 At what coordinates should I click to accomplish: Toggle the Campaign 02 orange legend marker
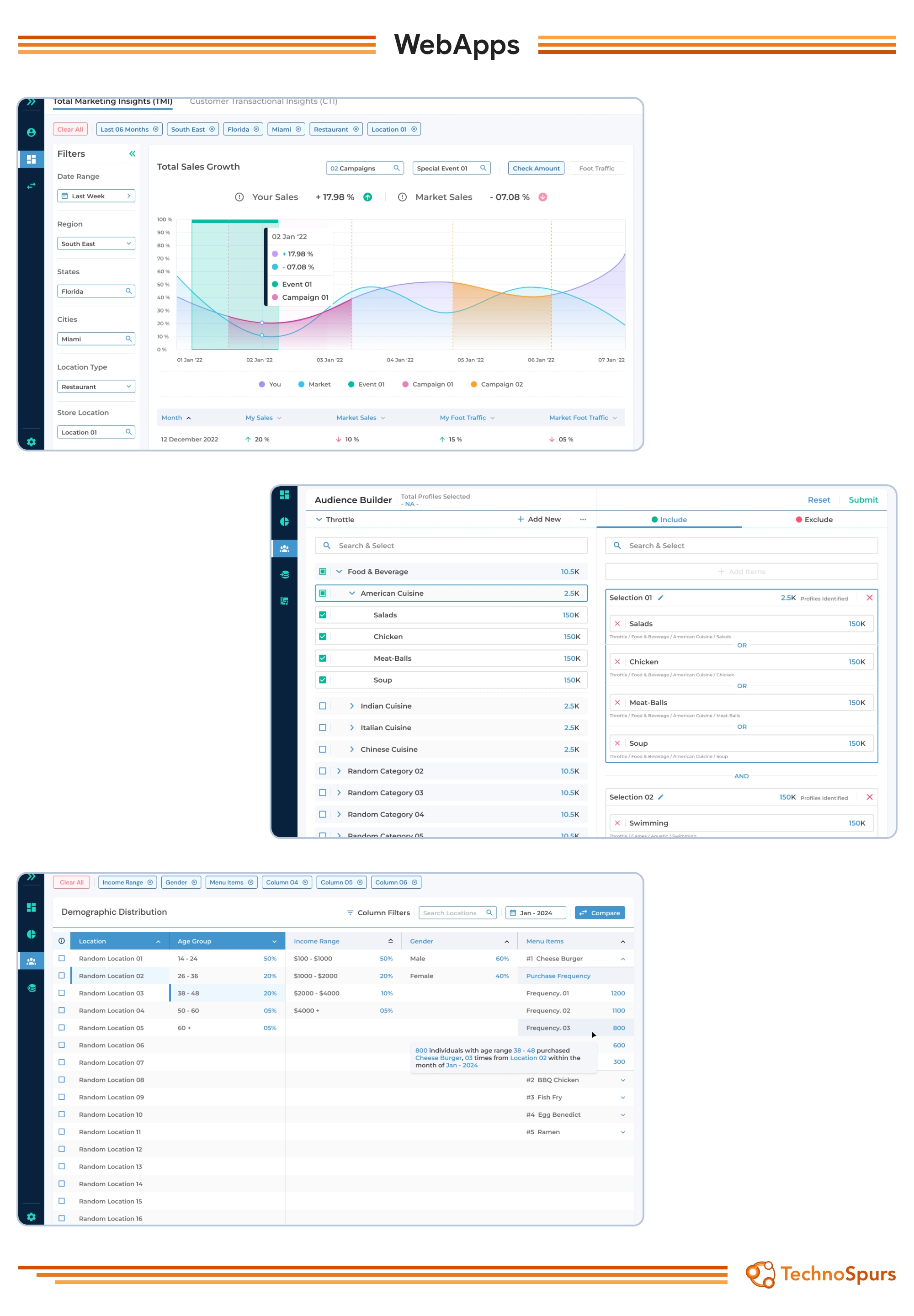(473, 384)
